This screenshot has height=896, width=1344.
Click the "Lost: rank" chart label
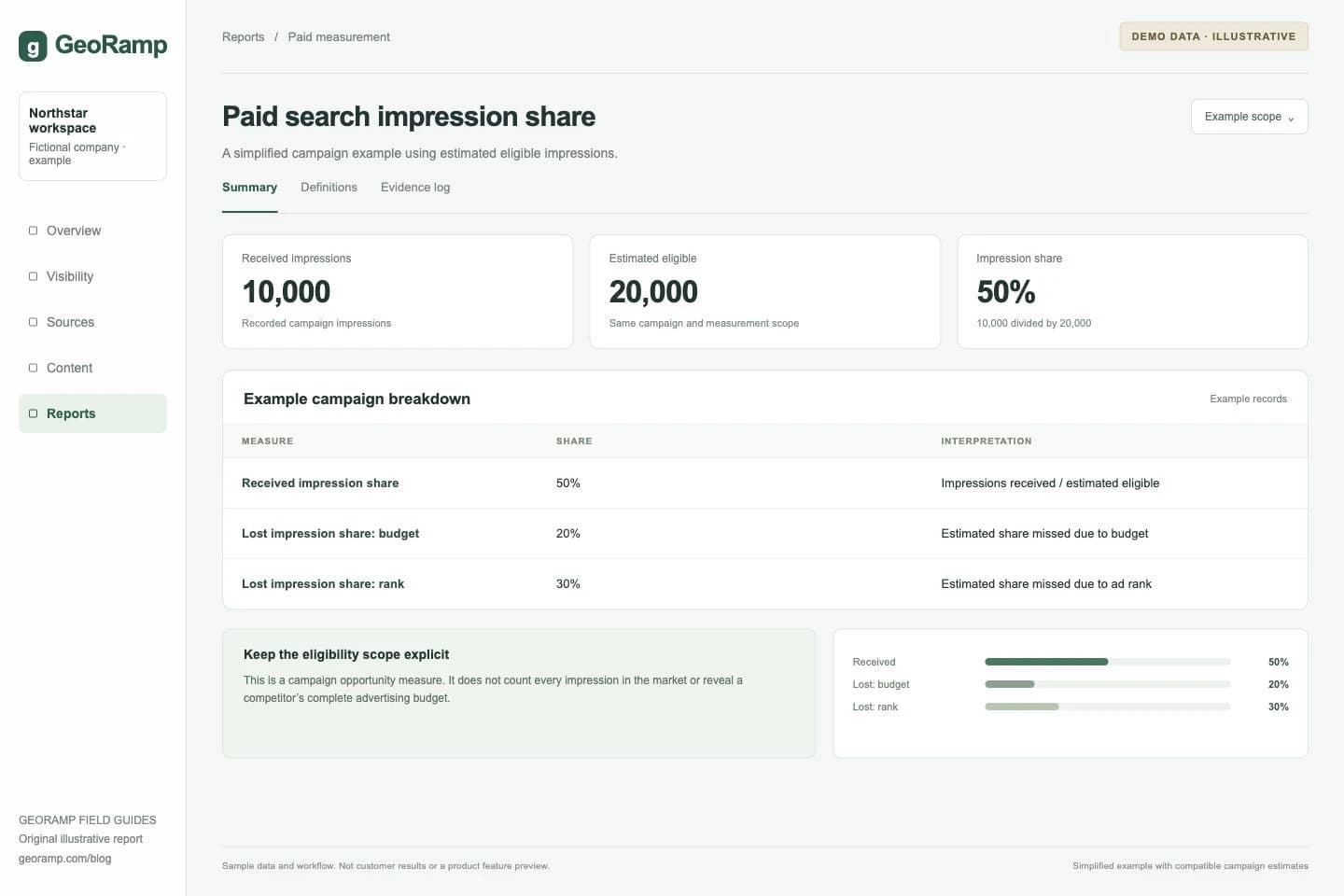tap(875, 707)
